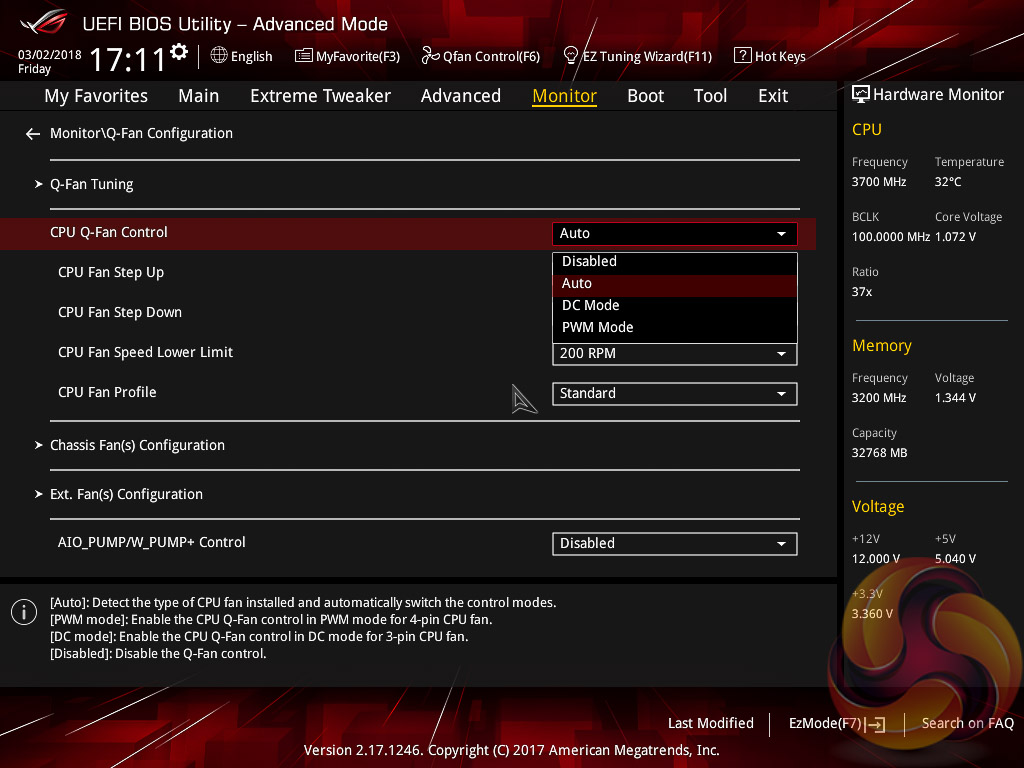1024x768 pixels.
Task: Open the CPU Fan Profile Standard dropdown
Action: tap(674, 394)
